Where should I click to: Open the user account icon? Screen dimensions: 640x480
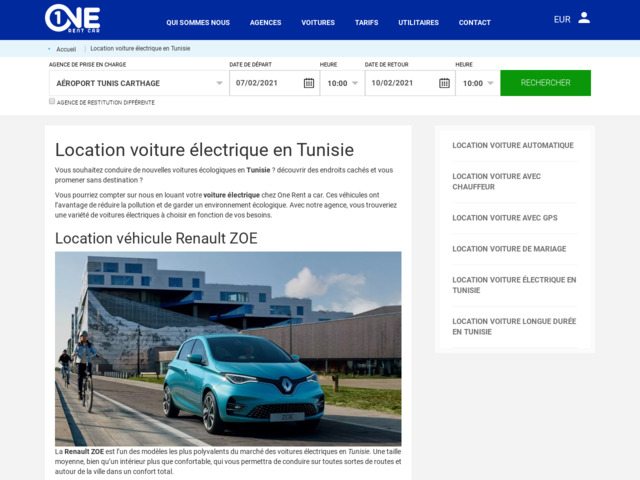click(x=584, y=18)
